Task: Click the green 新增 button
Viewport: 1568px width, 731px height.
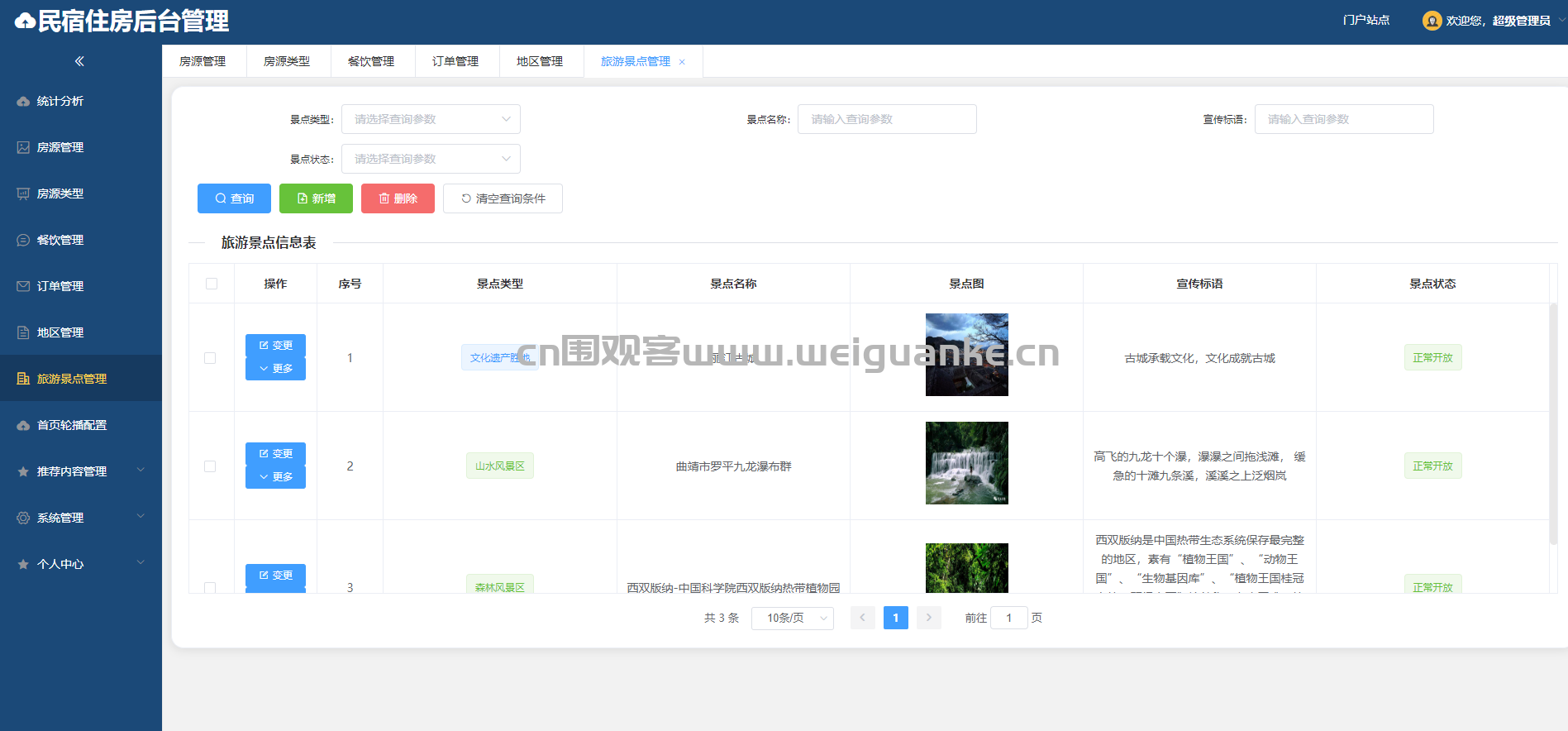Action: point(316,198)
